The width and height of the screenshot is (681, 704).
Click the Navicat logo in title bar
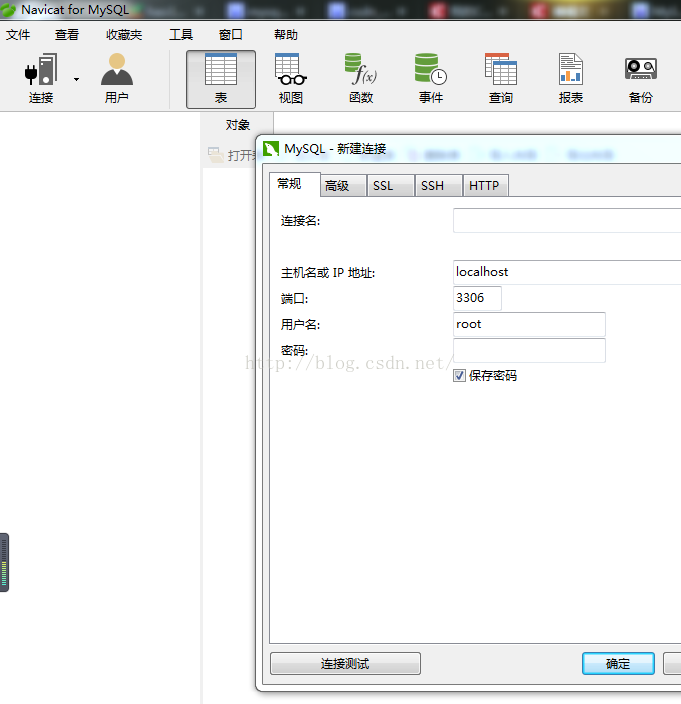click(x=8, y=10)
